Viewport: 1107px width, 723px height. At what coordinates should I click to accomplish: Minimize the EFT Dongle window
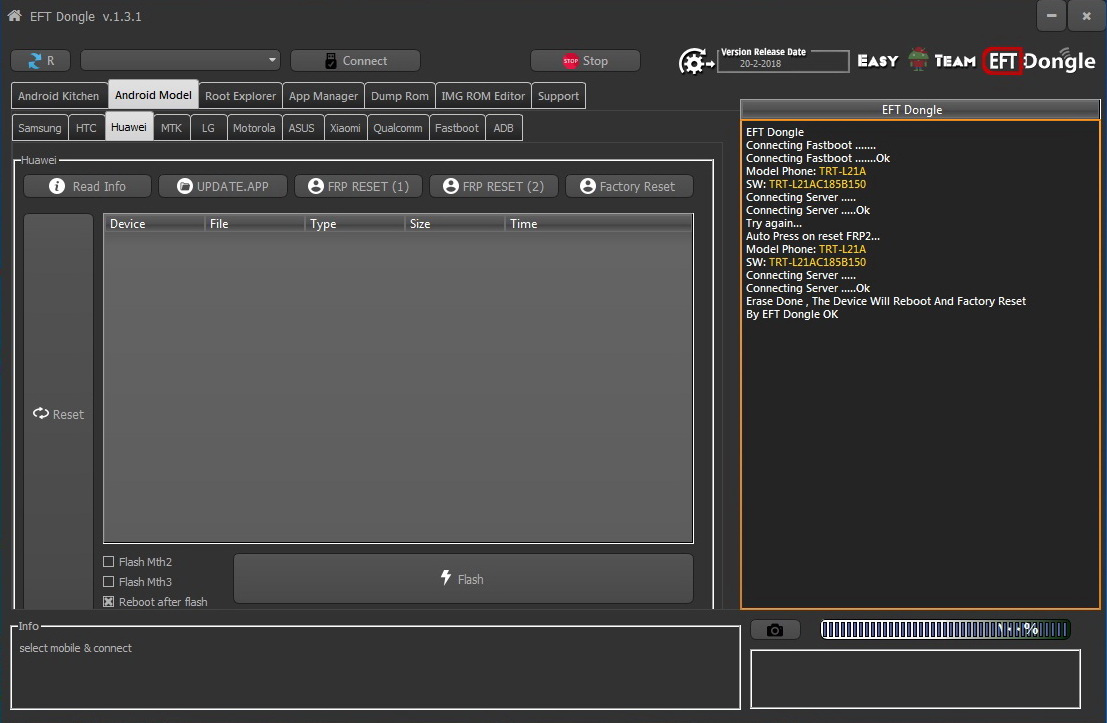1051,16
